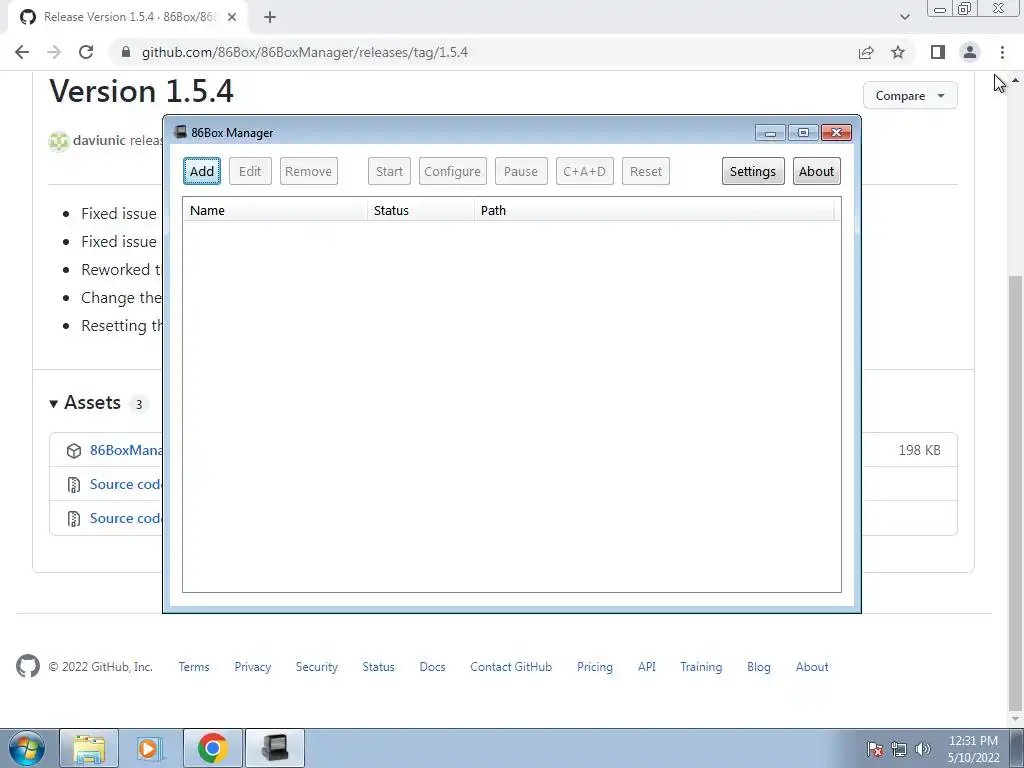Image resolution: width=1024 pixels, height=768 pixels.
Task: Click the Action Center flag tray icon
Action: point(875,749)
